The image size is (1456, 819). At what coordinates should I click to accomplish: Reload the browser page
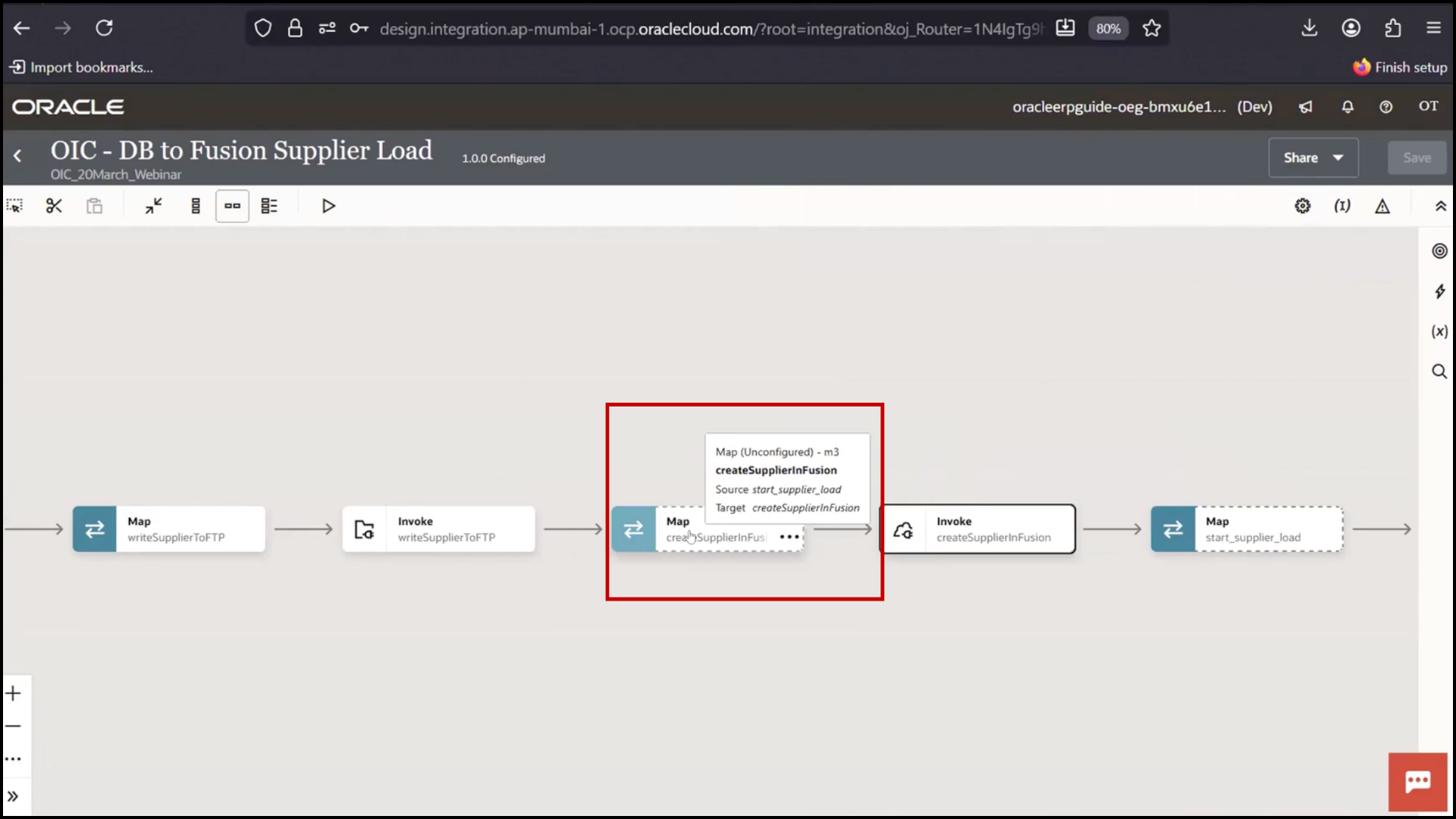(x=104, y=28)
